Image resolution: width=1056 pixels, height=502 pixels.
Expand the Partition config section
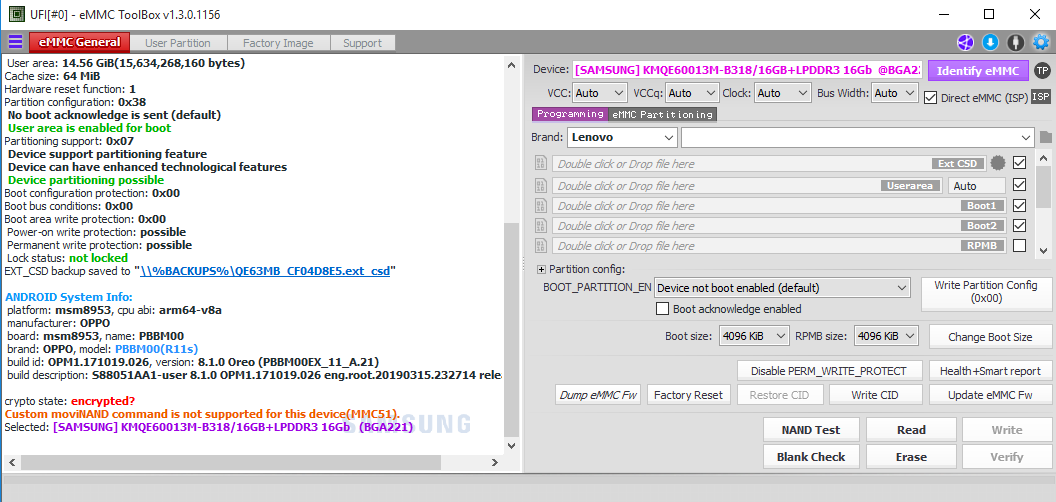(x=542, y=269)
